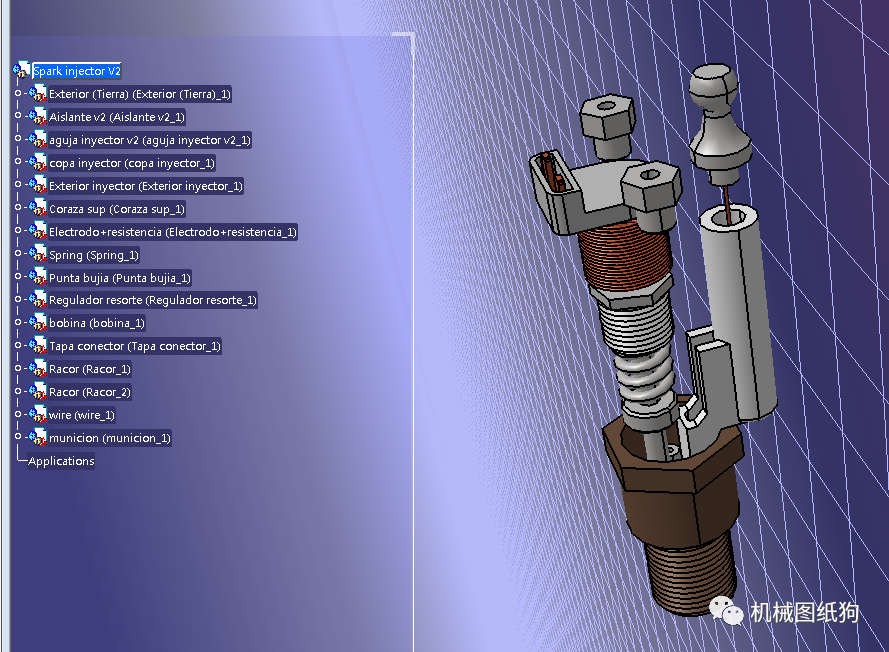
Task: Click the Spark injector V2 product icon
Action: click(21, 70)
